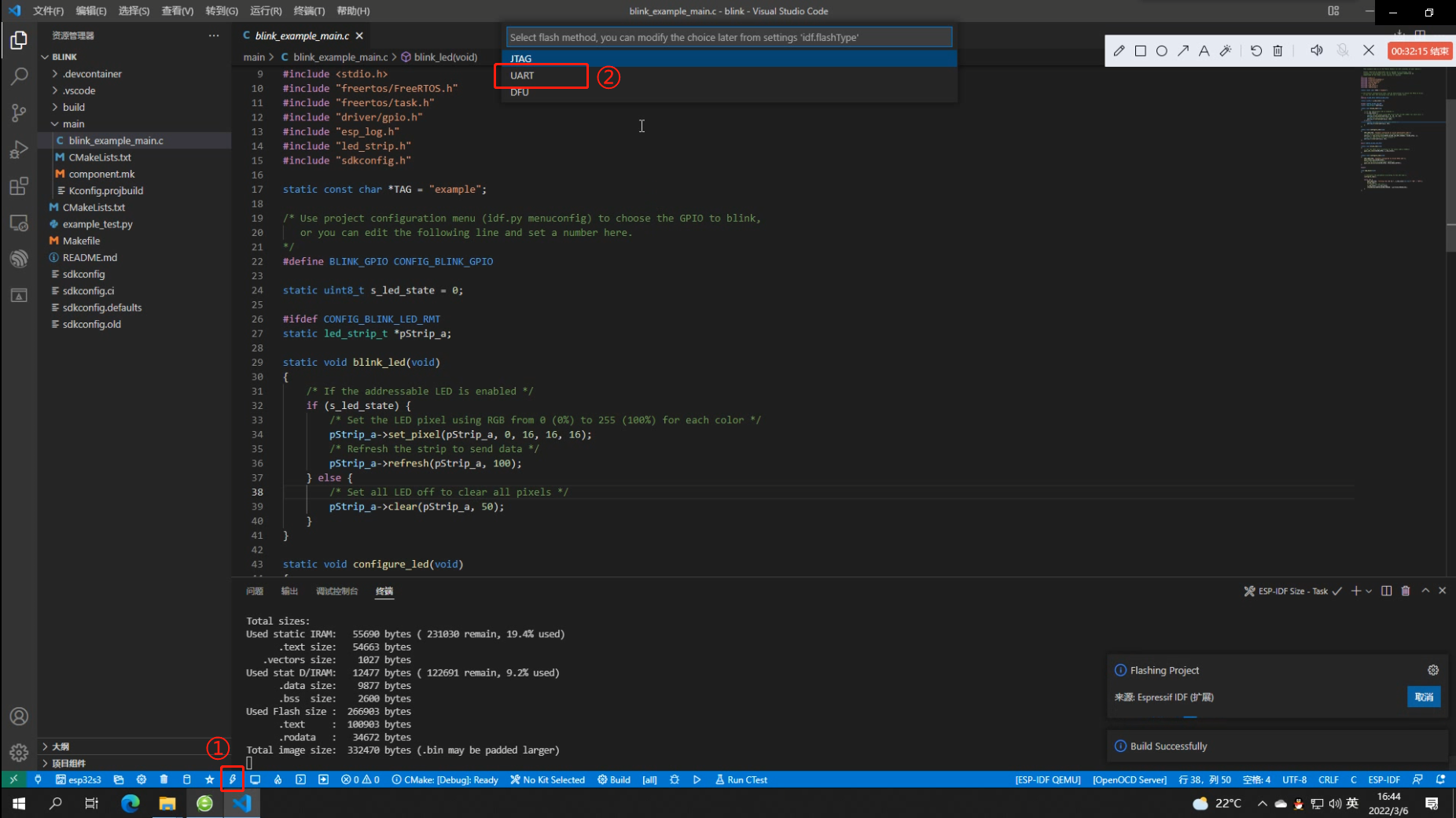Open the 运行(R) menu
The width and height of the screenshot is (1456, 818).
click(266, 11)
